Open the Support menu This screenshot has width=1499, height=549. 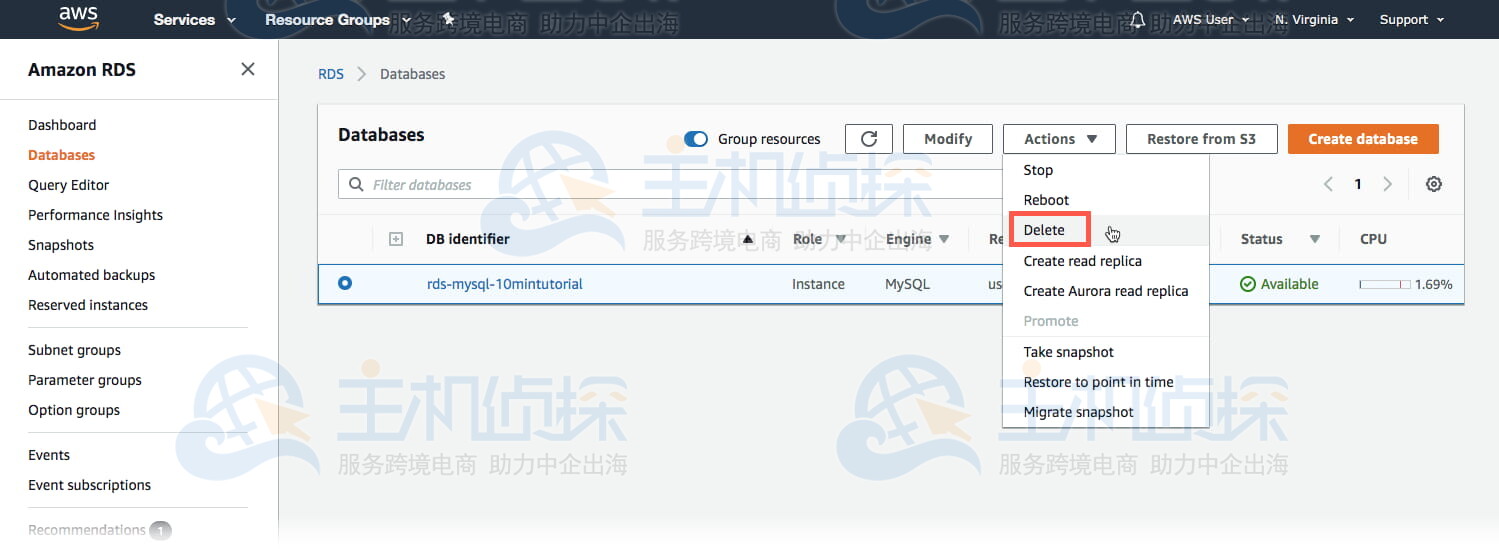point(1412,19)
